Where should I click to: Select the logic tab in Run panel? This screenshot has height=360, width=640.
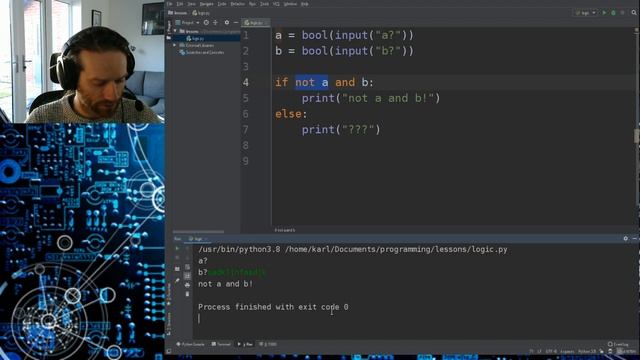198,238
